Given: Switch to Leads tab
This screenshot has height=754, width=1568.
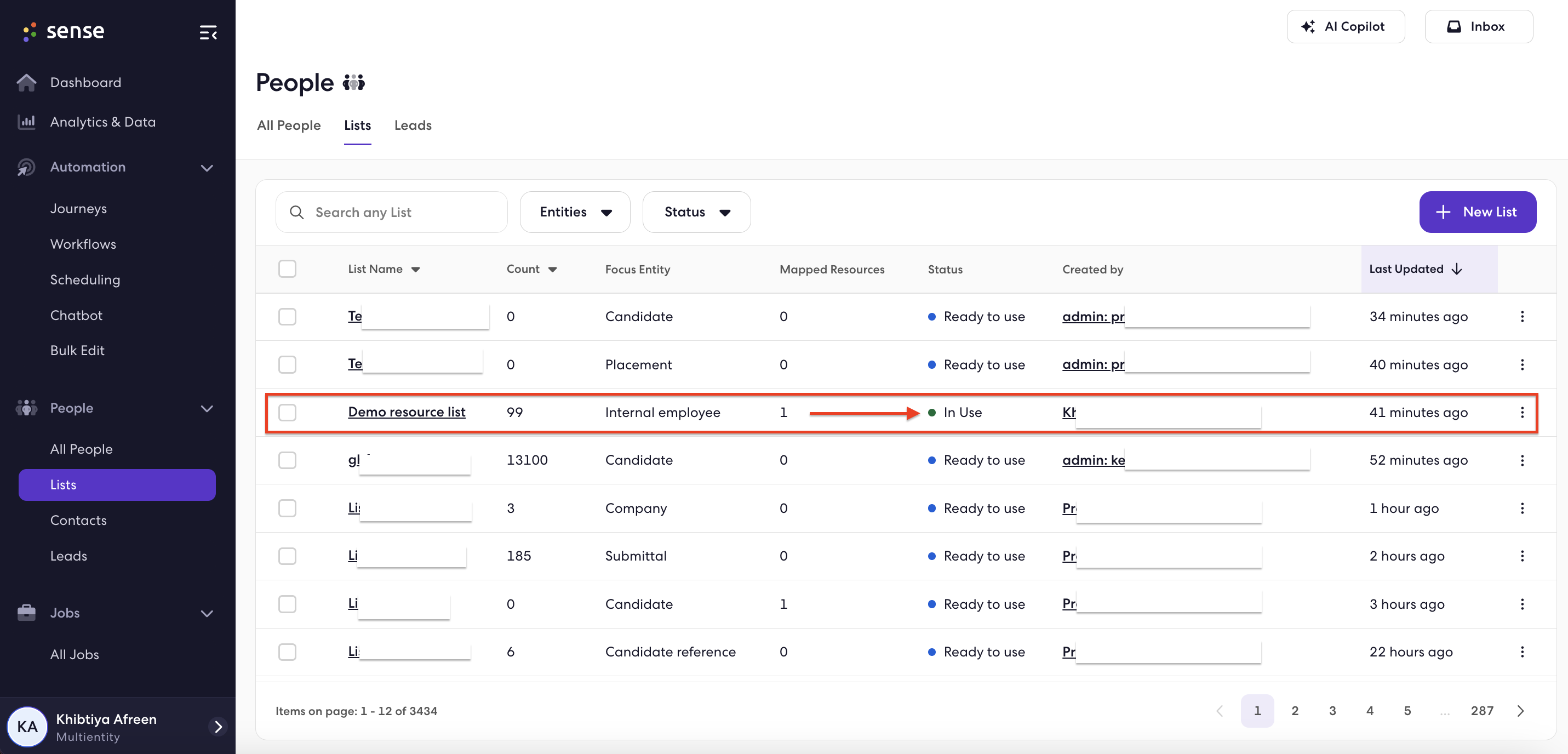Looking at the screenshot, I should pyautogui.click(x=413, y=125).
